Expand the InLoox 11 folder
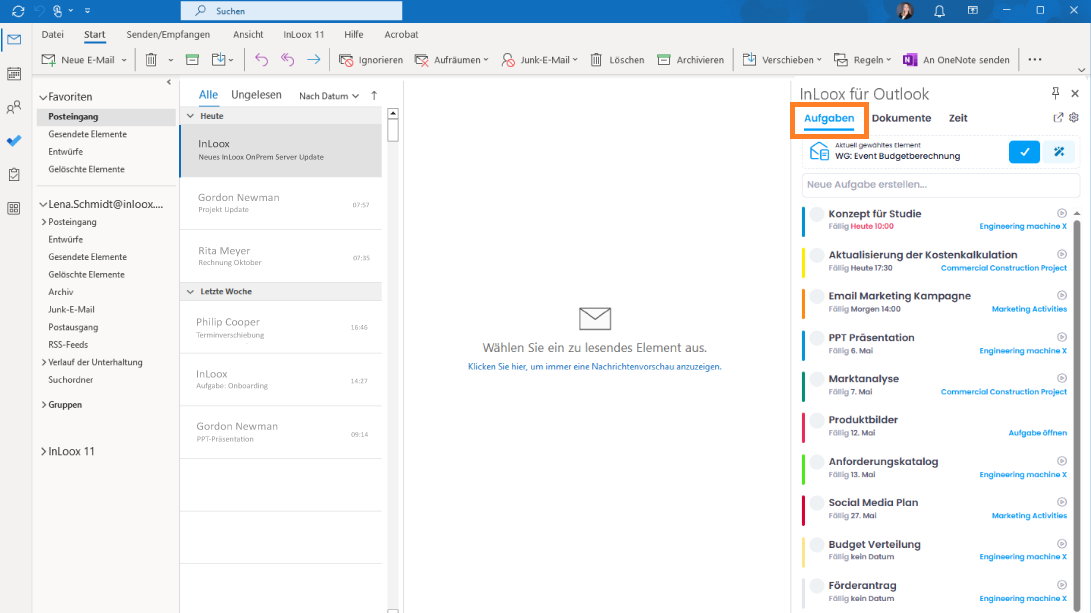Screen dimensions: 1091x613 coord(44,452)
